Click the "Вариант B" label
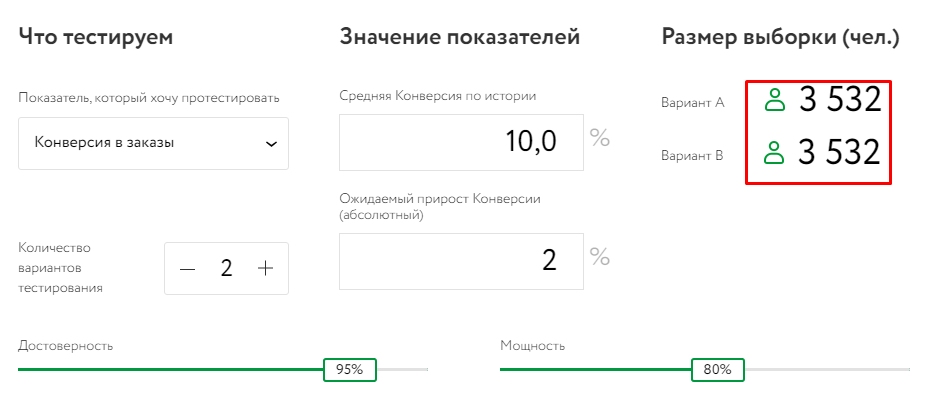Screen dimensions: 929x411 (692, 155)
